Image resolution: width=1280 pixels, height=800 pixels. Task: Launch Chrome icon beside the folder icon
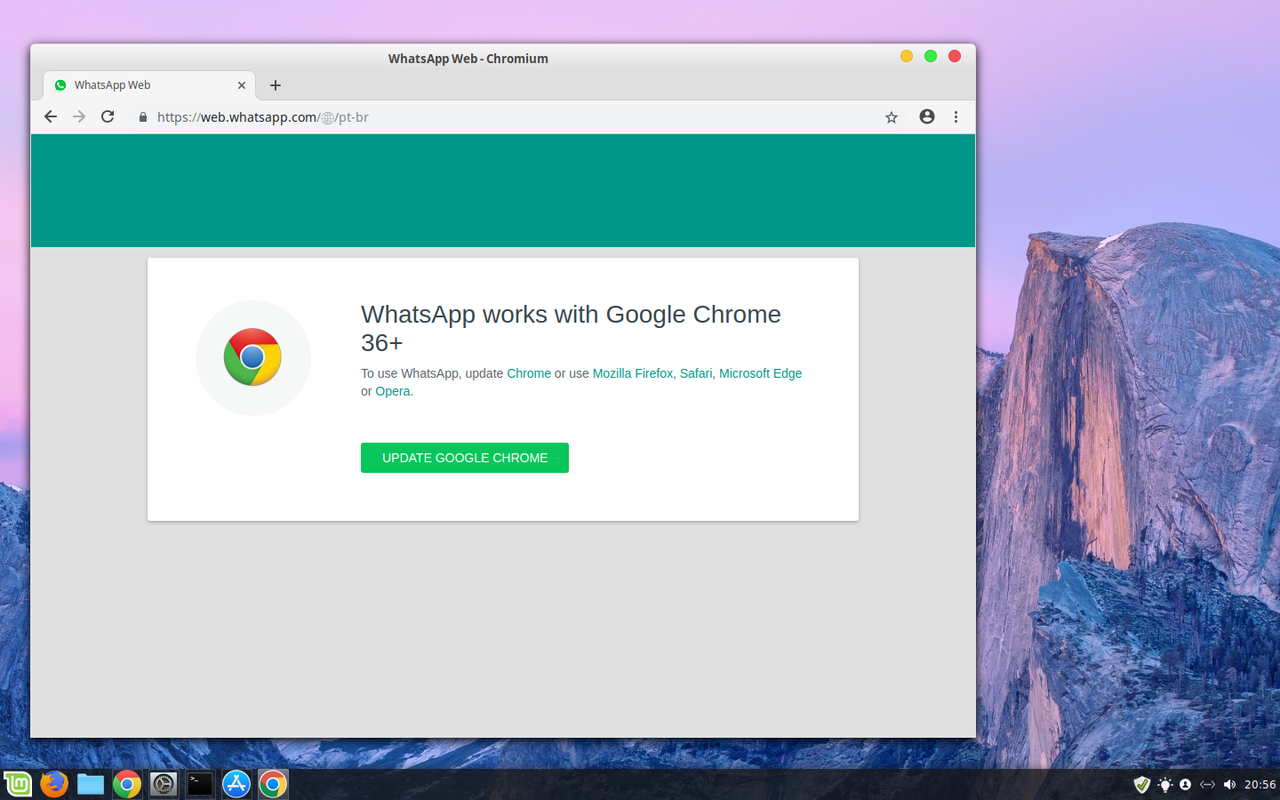click(x=126, y=784)
